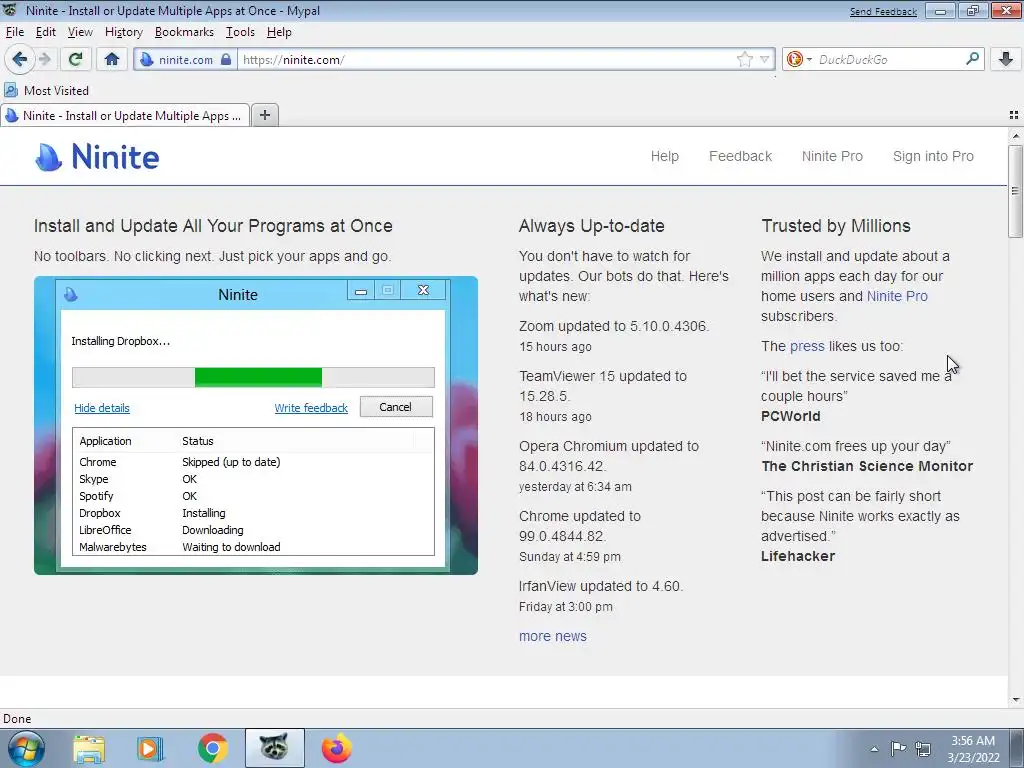Click the ninite.com site identity badge

[x=185, y=59]
